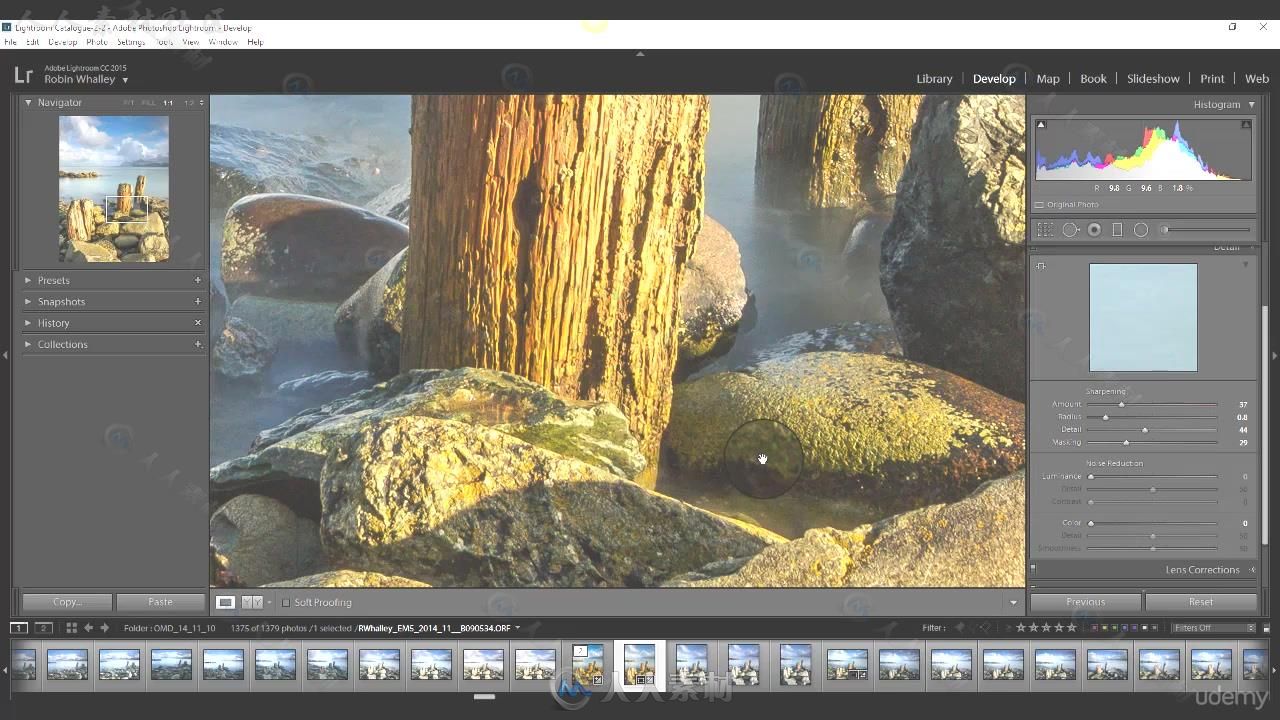Clear history with the X icon
Viewport: 1280px width, 720px height.
[198, 322]
